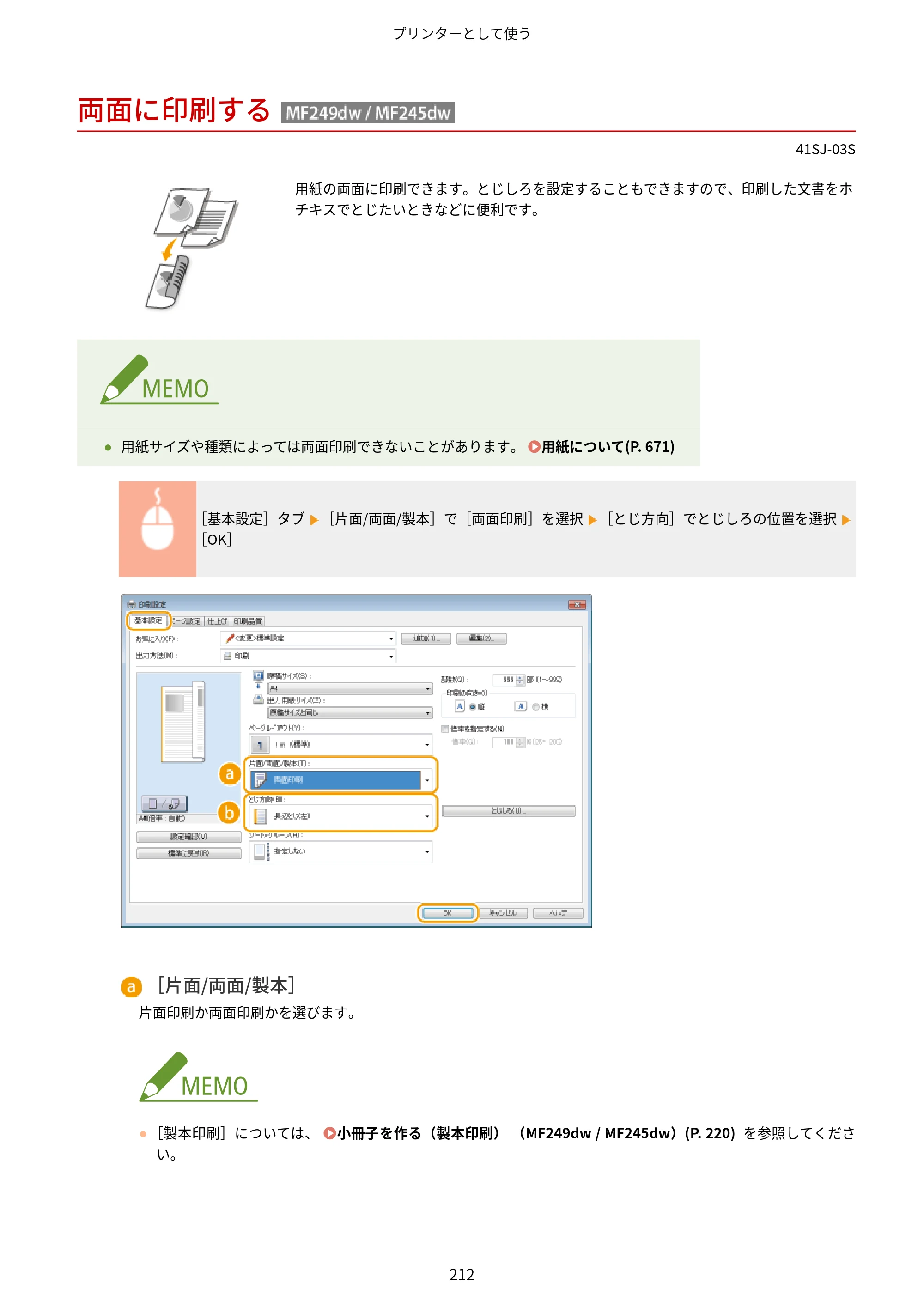This screenshot has height=1307, width=924.
Task: Click the page preview thumbnail image
Action: pyautogui.click(x=183, y=721)
